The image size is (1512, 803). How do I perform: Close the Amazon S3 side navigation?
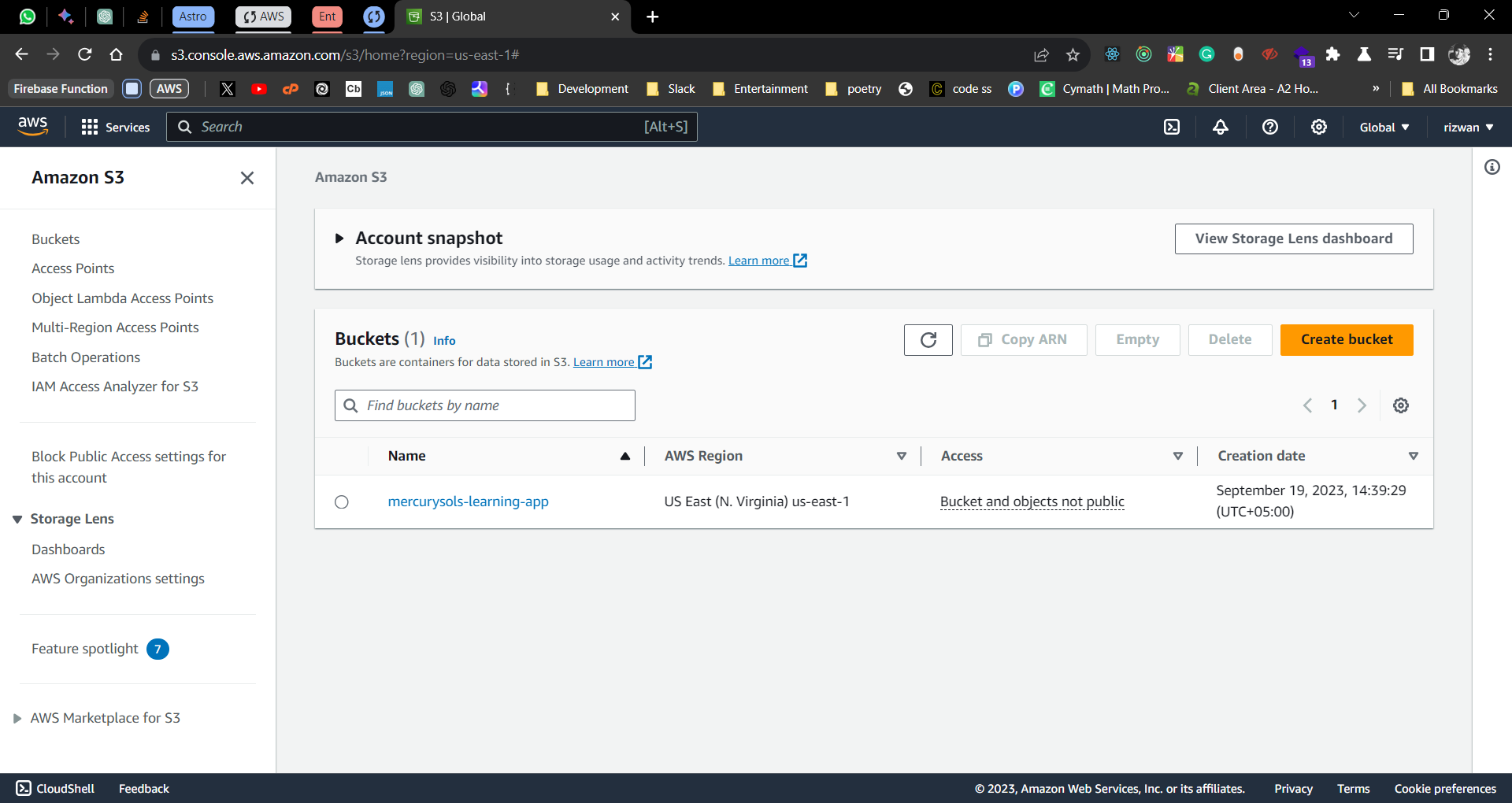tap(247, 178)
